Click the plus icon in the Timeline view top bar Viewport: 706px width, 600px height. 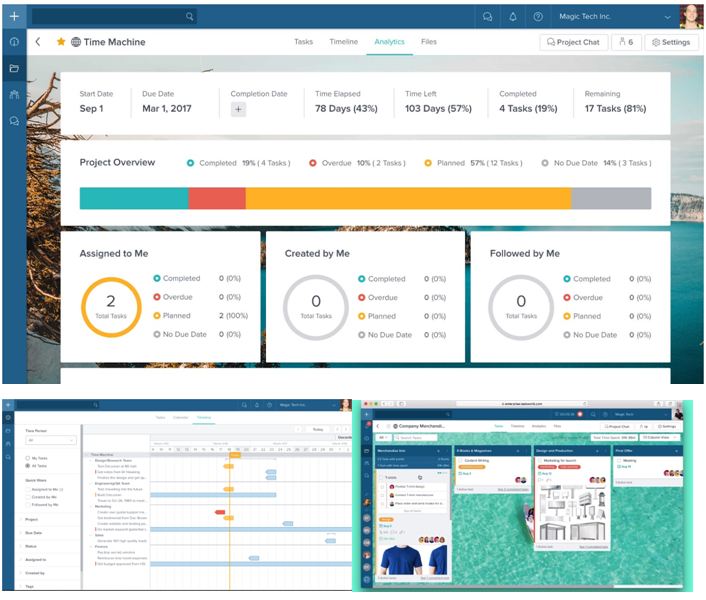(x=8, y=405)
